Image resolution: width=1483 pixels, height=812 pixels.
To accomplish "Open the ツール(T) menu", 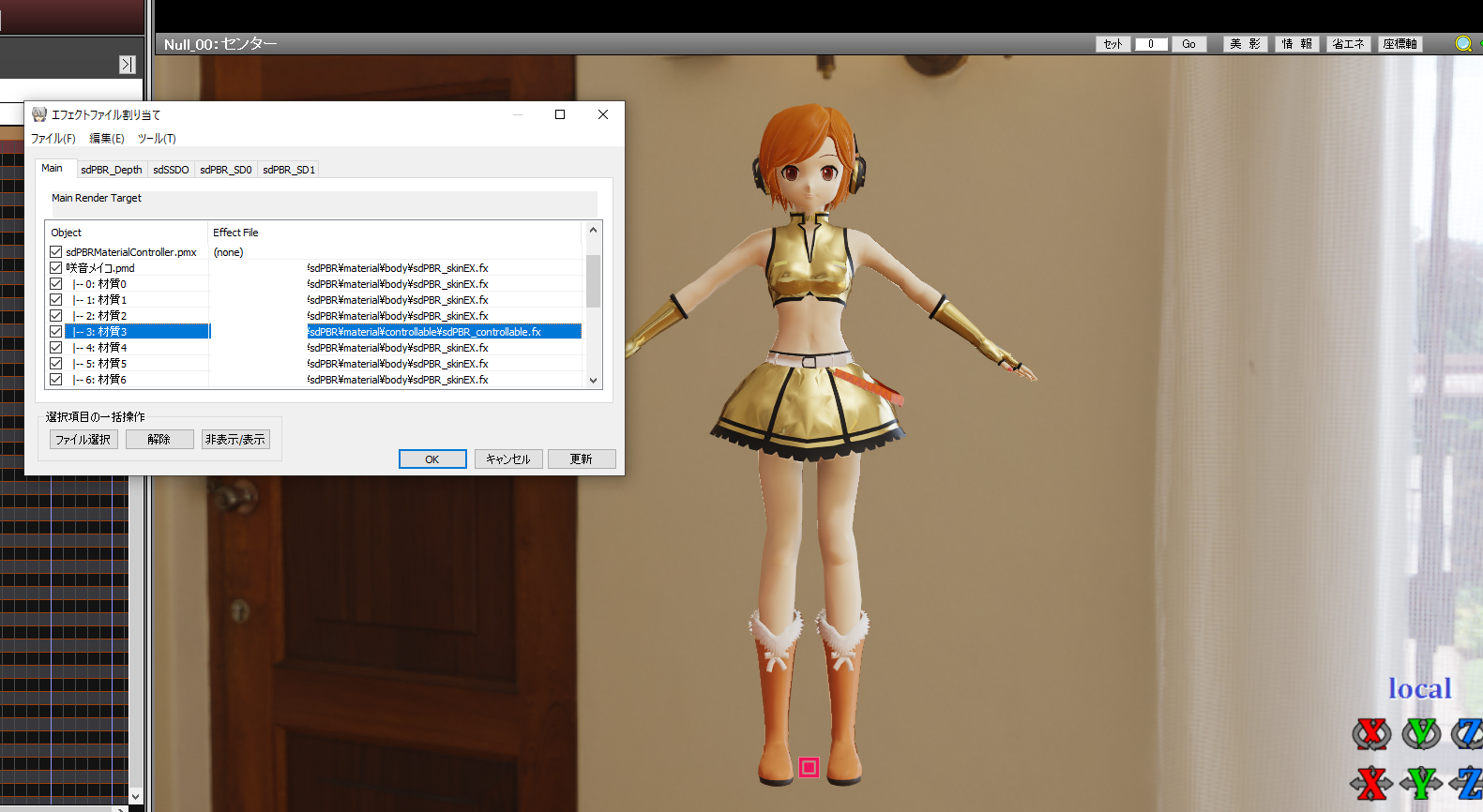I will [157, 139].
